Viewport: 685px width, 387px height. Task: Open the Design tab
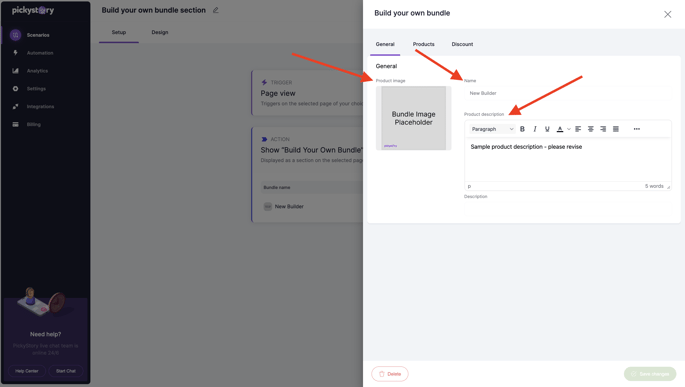160,32
